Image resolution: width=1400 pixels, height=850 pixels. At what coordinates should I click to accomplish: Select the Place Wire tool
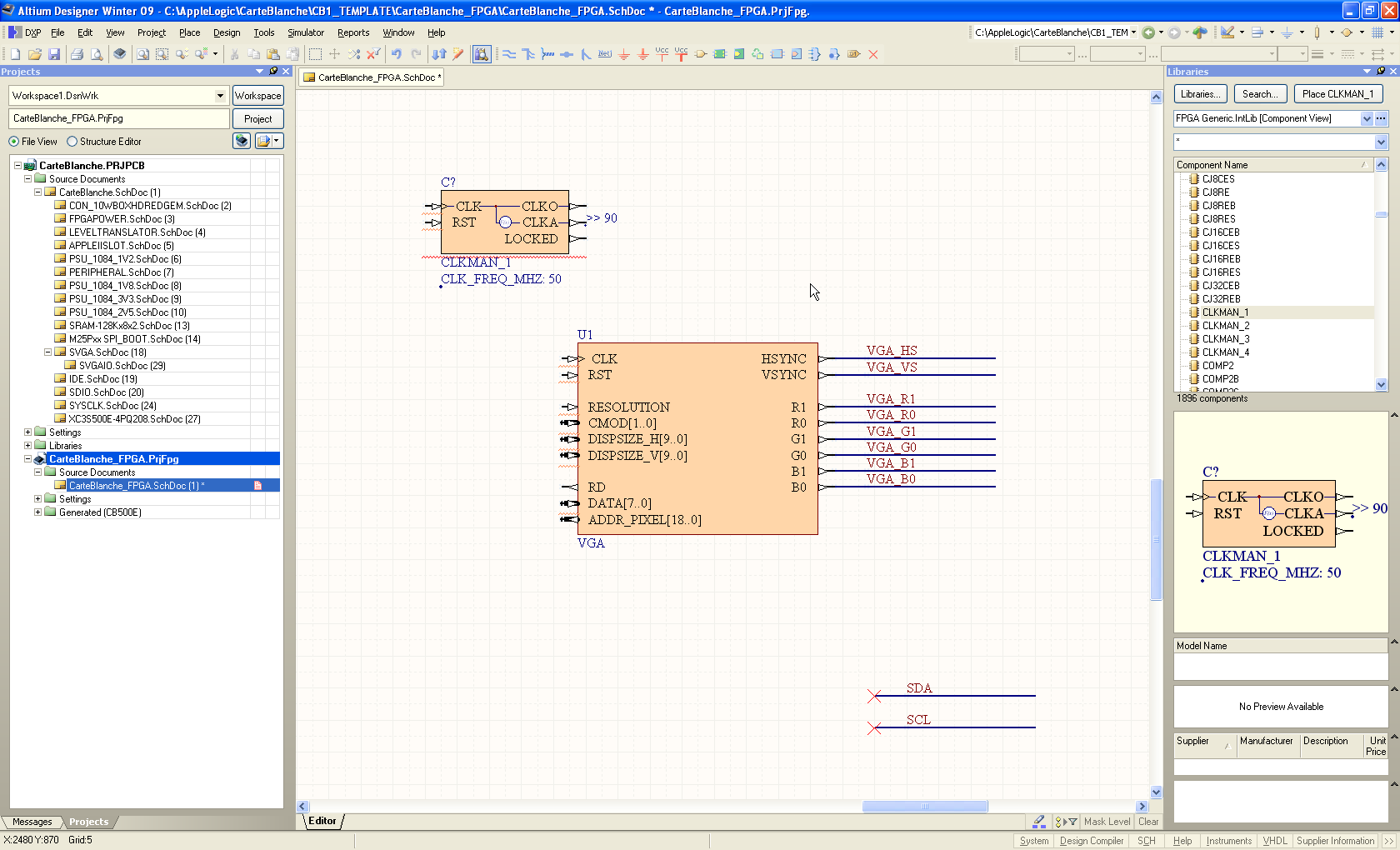coord(509,54)
